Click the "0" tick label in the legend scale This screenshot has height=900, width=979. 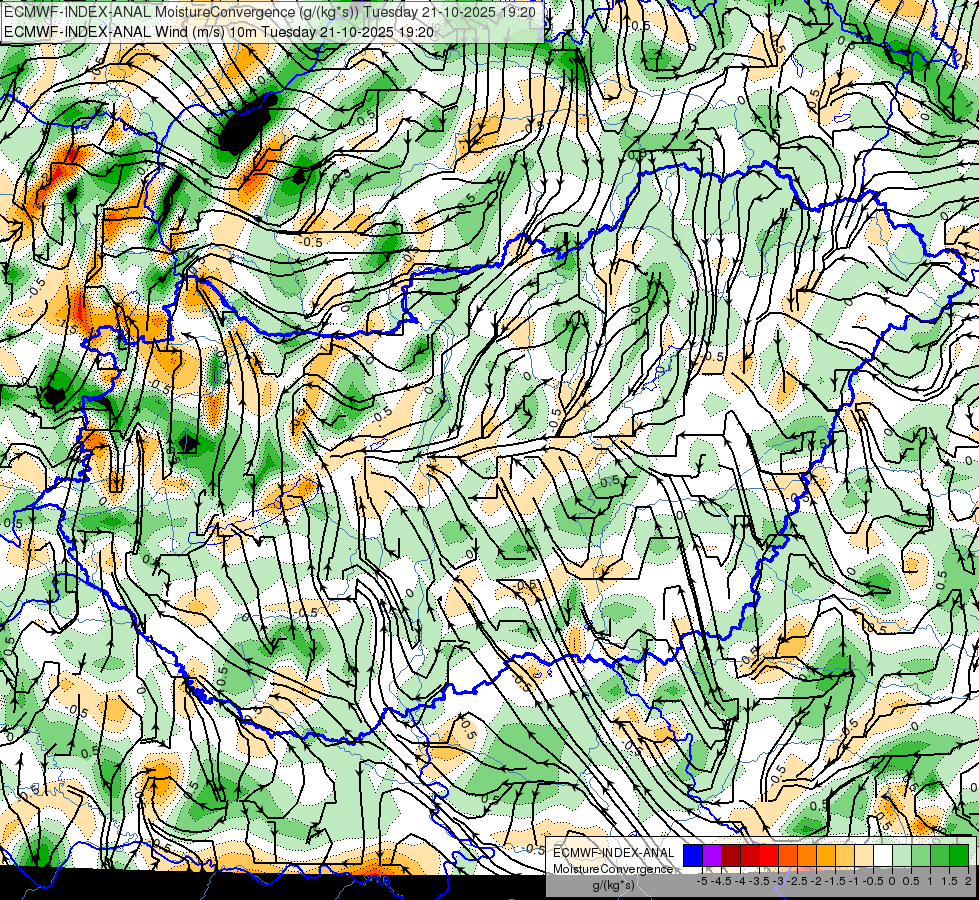892,881
